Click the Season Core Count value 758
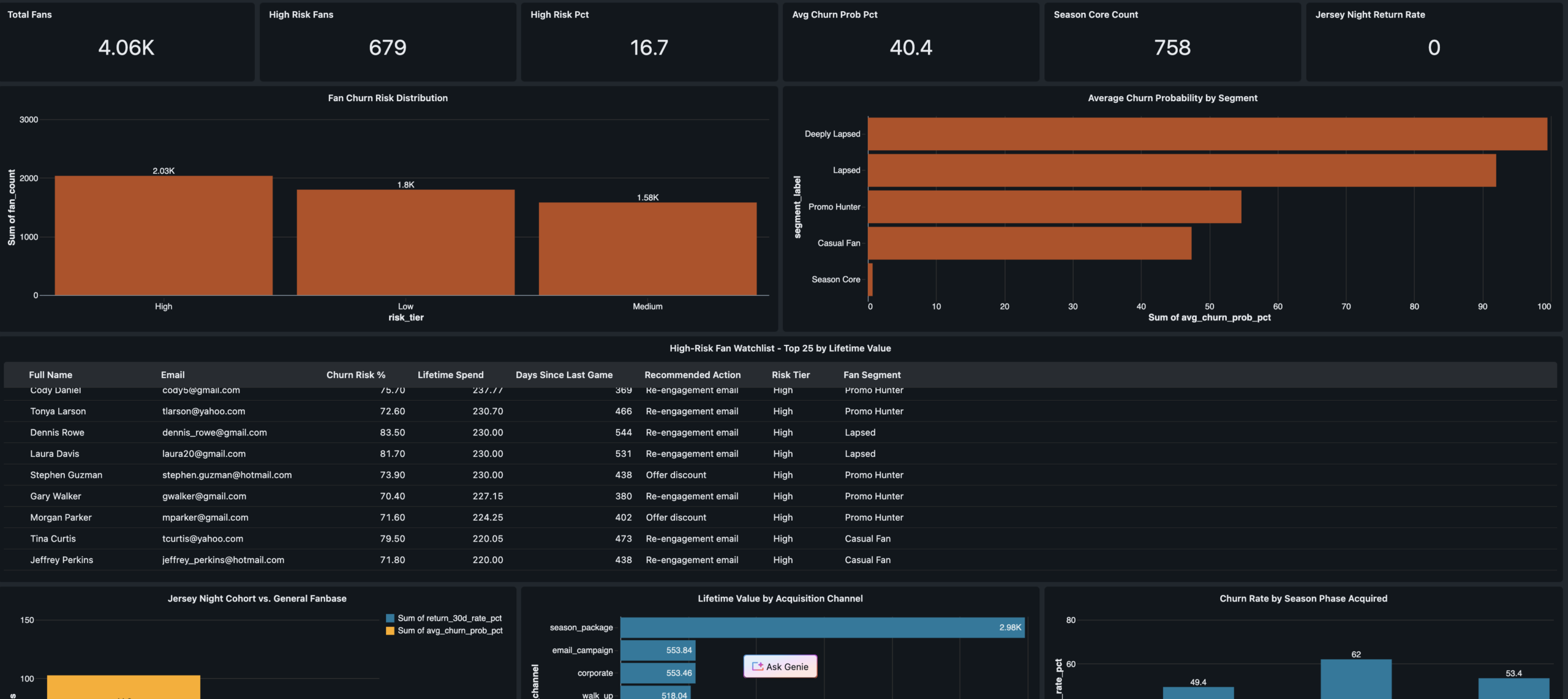This screenshot has height=699, width=1568. (1172, 48)
